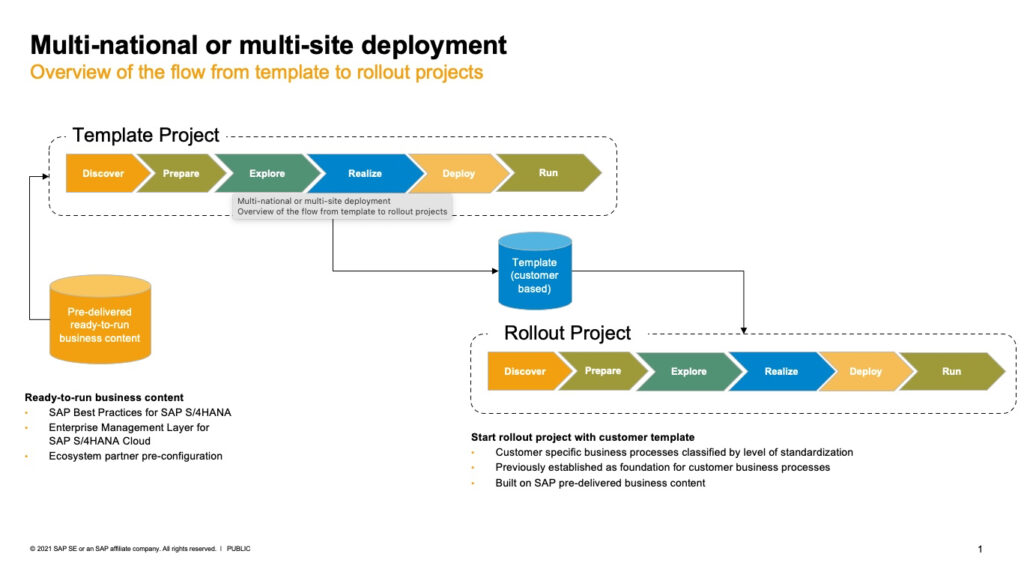Click the slide title Multi-national or multi-site deployment
The width and height of the screenshot is (1024, 566).
pyautogui.click(x=268, y=45)
